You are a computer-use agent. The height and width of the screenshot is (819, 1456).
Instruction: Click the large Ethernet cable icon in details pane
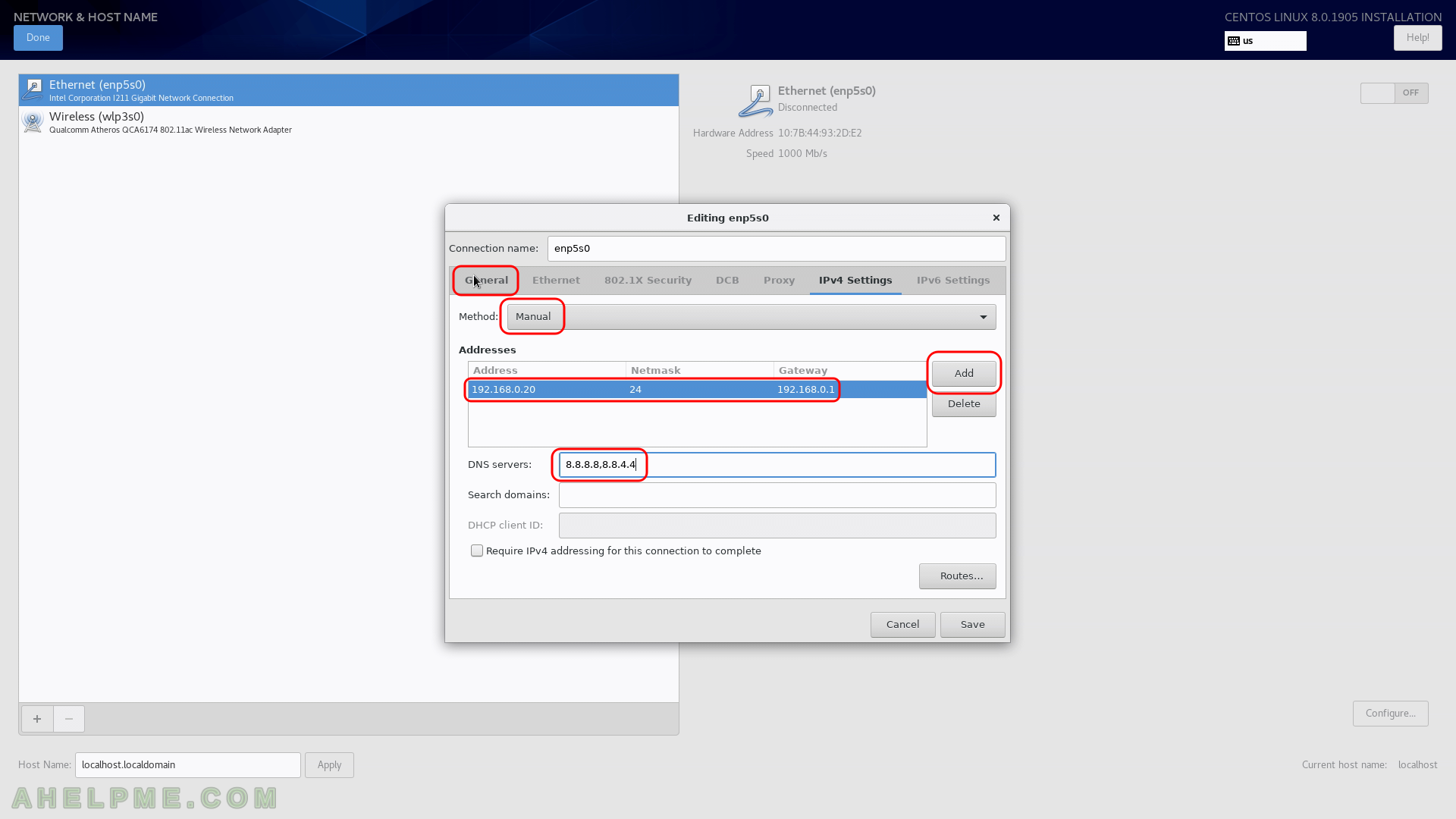pos(755,102)
